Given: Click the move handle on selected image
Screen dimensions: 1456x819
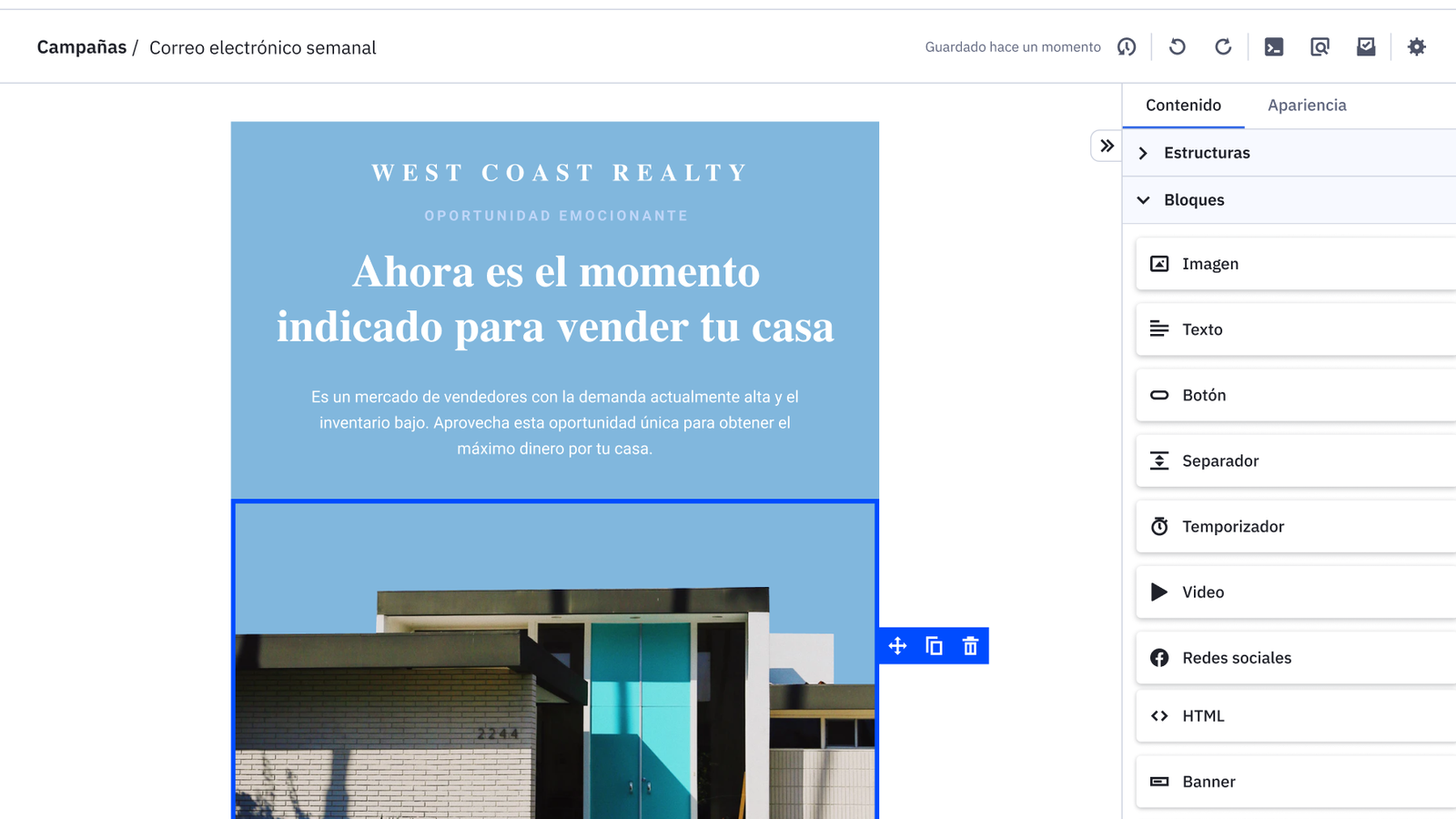Looking at the screenshot, I should pyautogui.click(x=897, y=646).
